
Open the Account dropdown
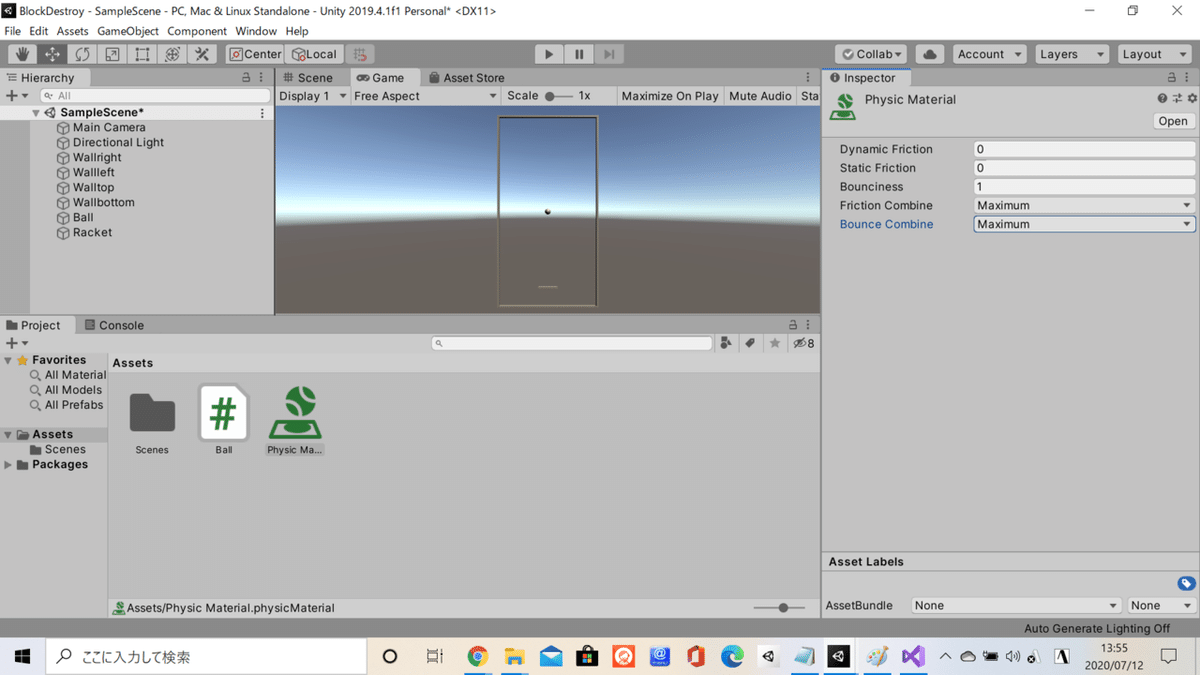[x=989, y=54]
